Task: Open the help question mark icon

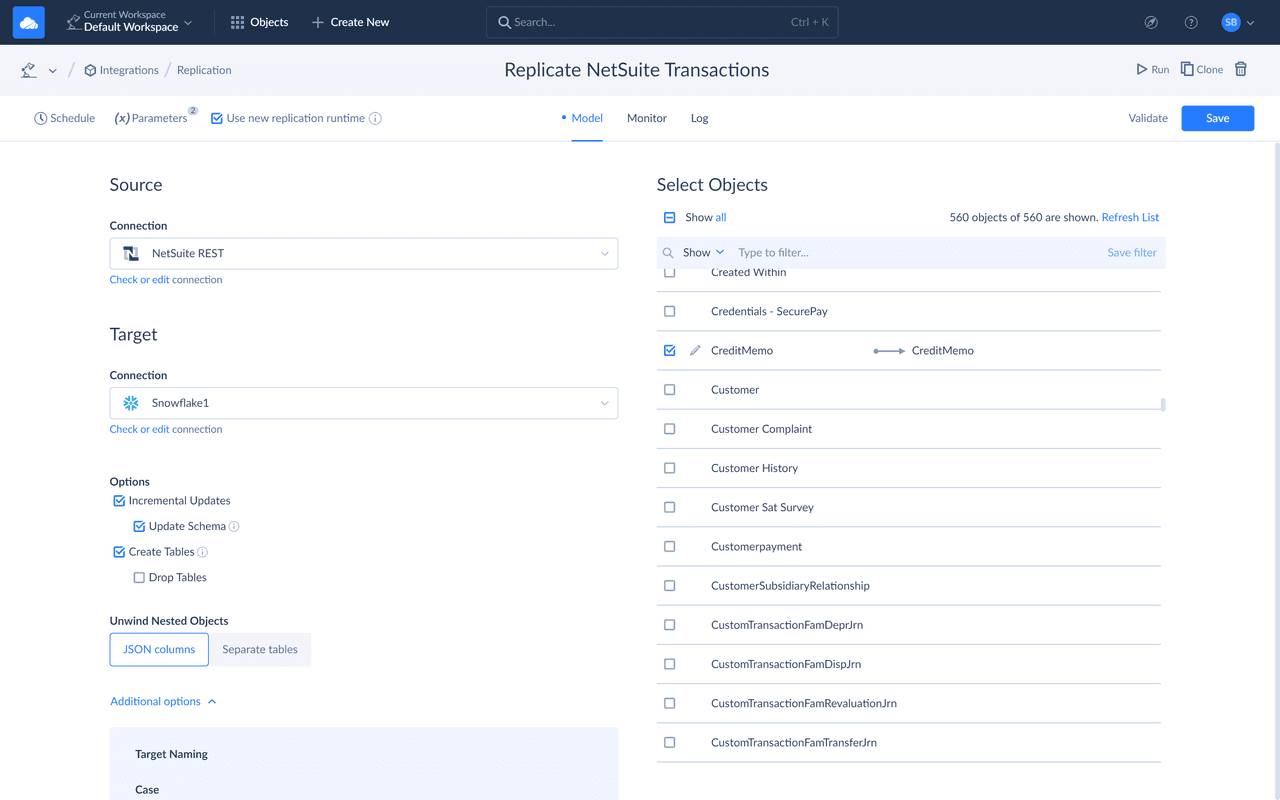Action: click(x=1191, y=22)
